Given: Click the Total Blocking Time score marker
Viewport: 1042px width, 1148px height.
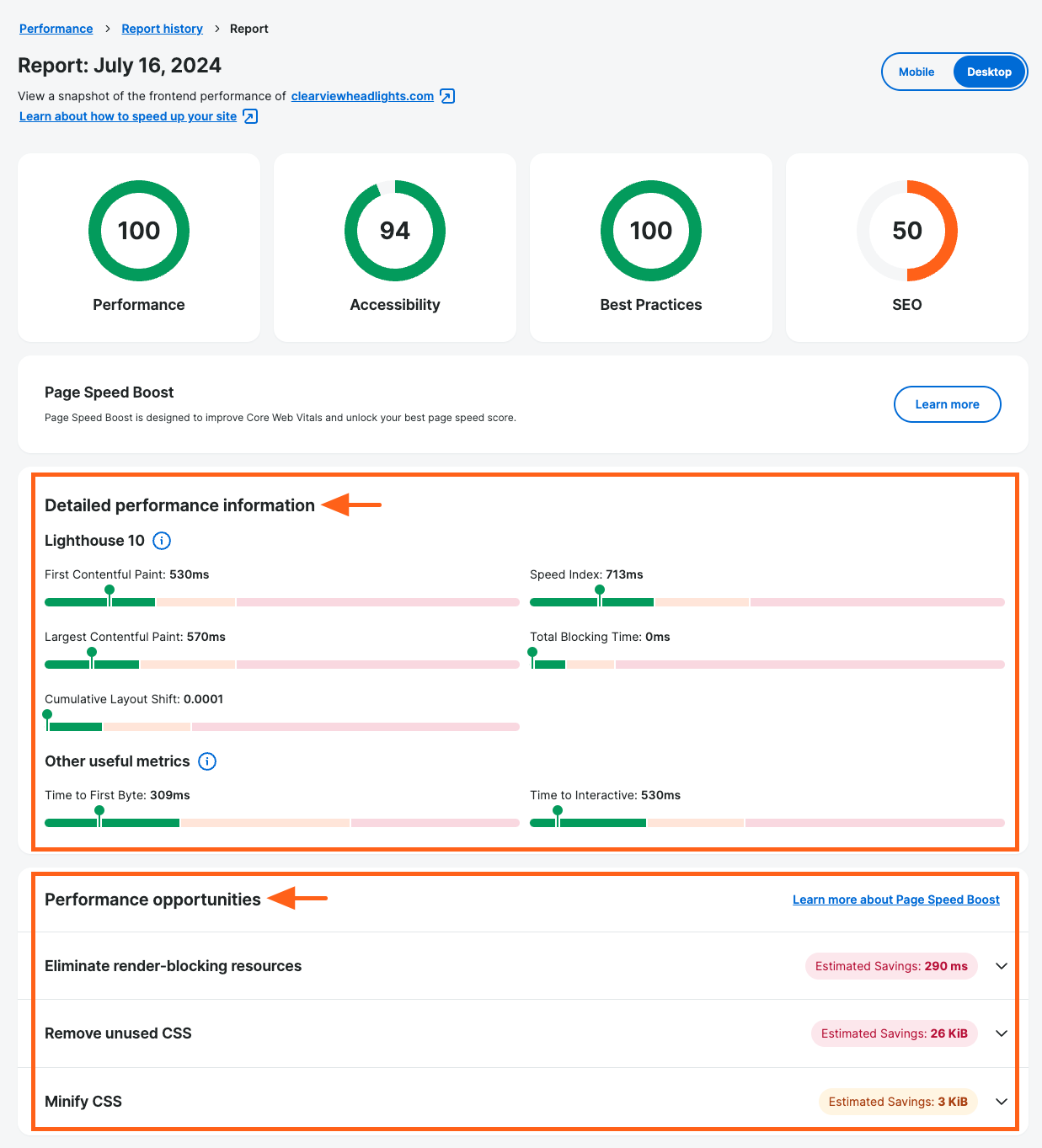Looking at the screenshot, I should pos(532,654).
